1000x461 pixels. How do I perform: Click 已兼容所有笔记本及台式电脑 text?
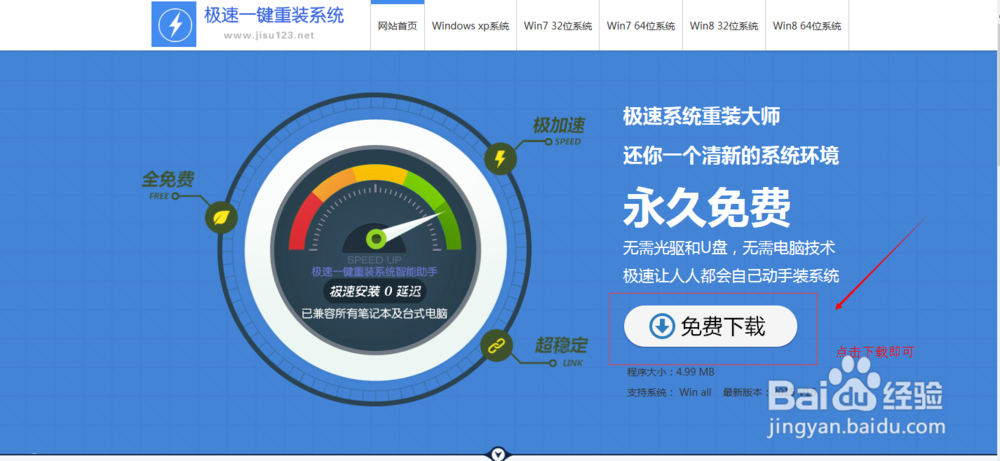pos(374,314)
